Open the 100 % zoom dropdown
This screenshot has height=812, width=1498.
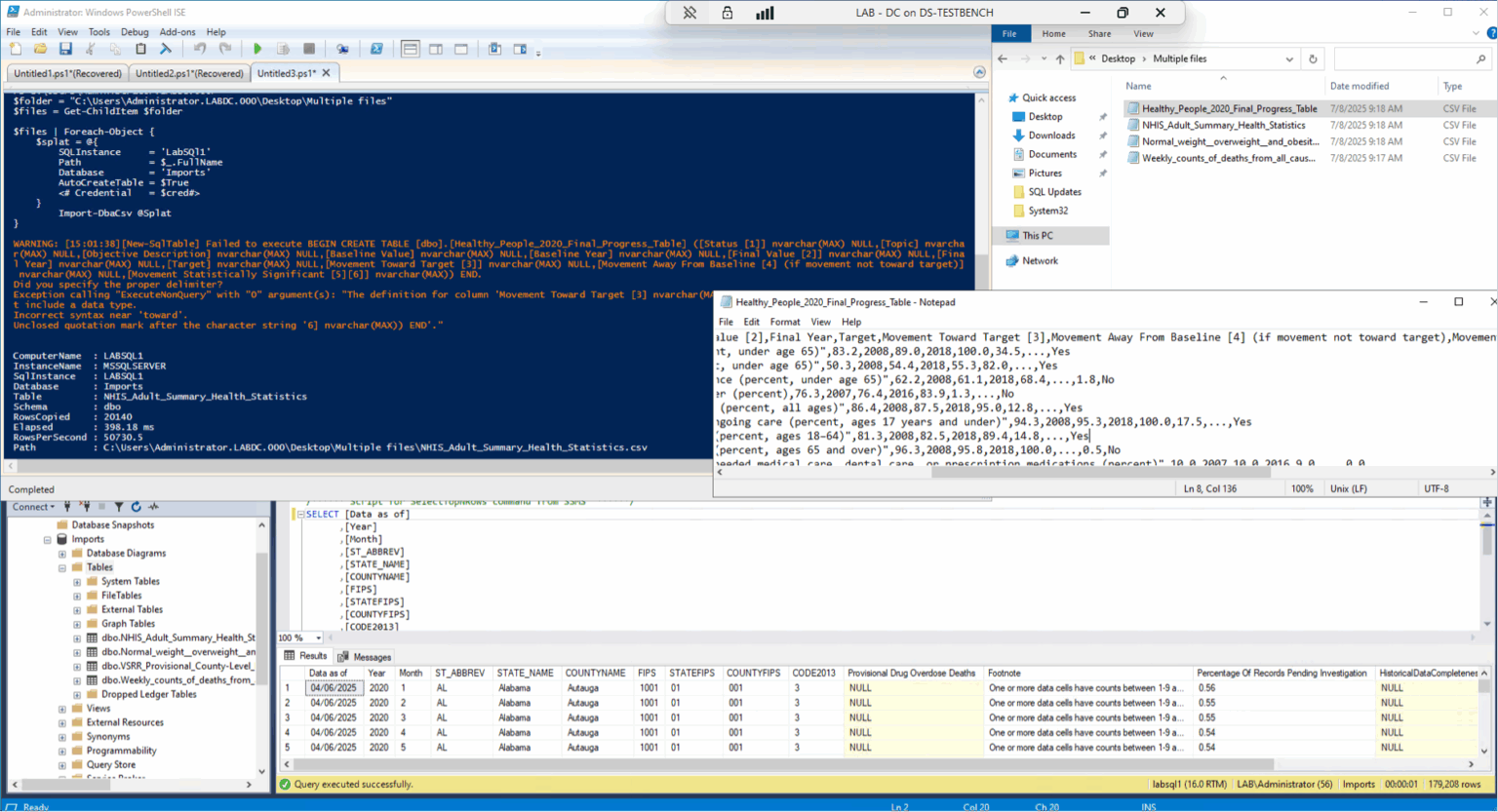tap(318, 638)
